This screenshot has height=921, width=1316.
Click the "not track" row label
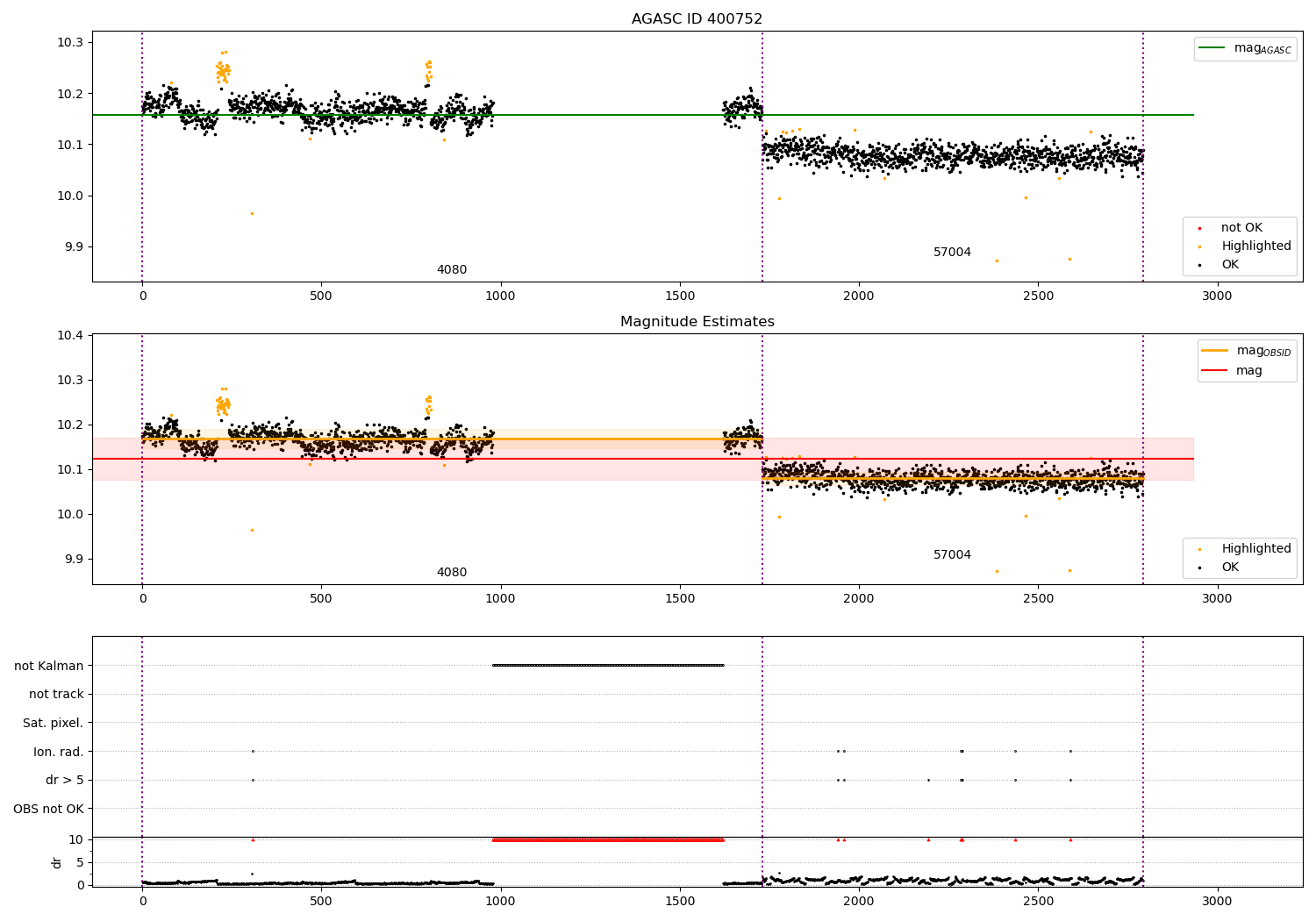tap(56, 695)
